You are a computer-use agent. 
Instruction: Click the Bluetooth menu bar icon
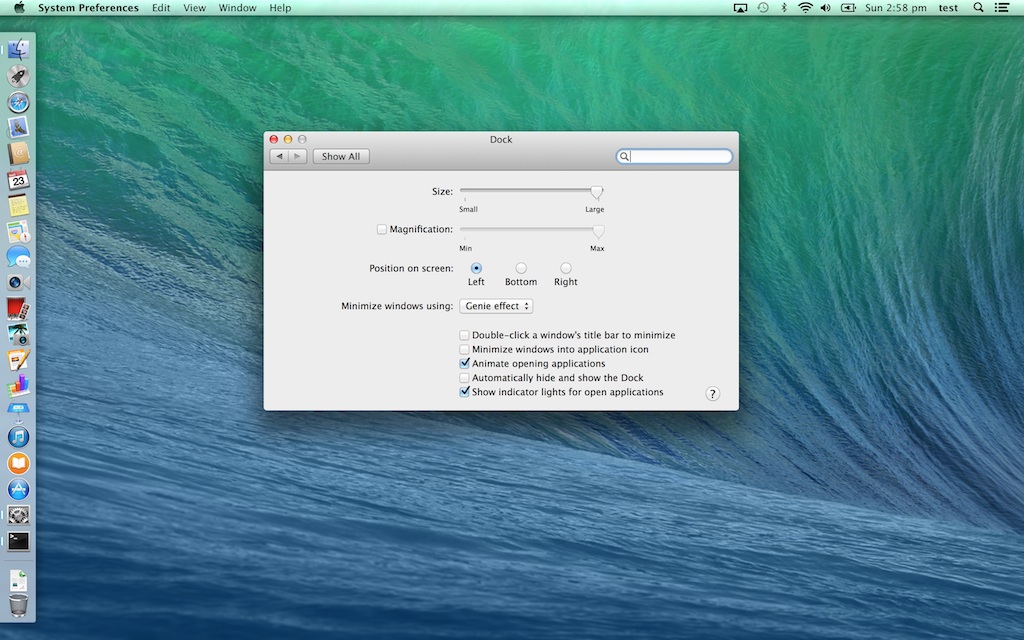click(x=784, y=8)
